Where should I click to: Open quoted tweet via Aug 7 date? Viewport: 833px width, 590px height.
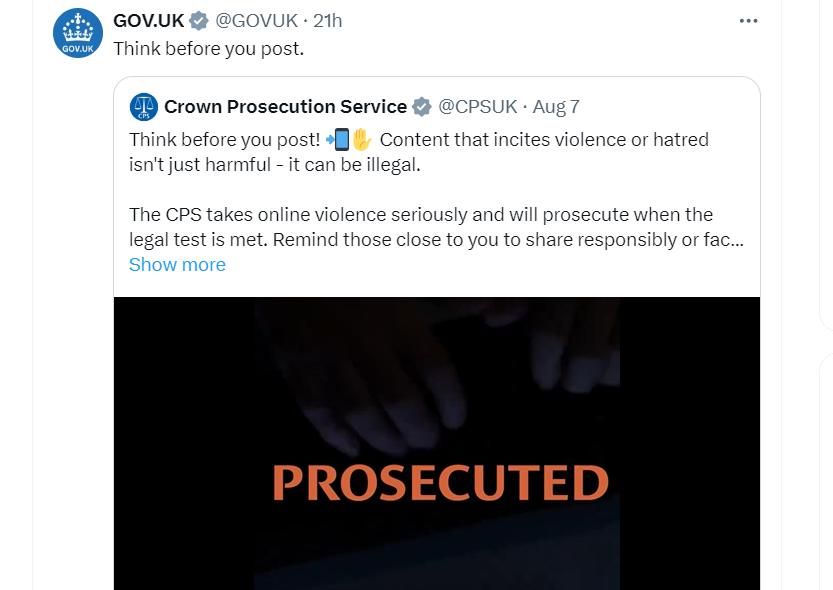[x=556, y=107]
